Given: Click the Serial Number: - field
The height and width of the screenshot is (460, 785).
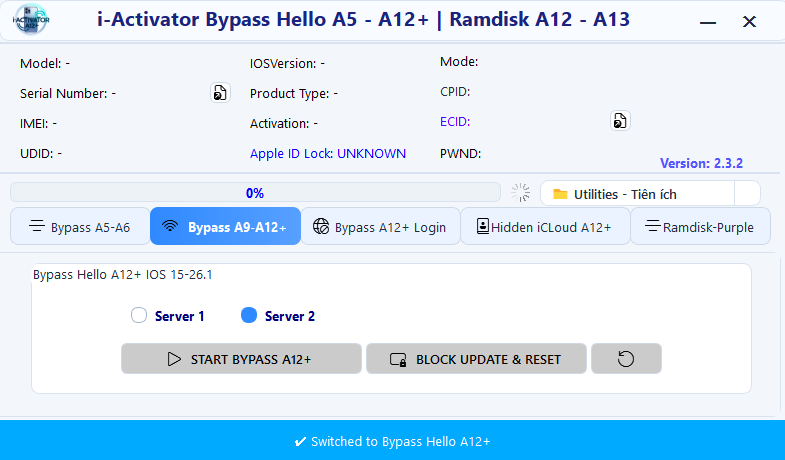Looking at the screenshot, I should click(x=68, y=94).
